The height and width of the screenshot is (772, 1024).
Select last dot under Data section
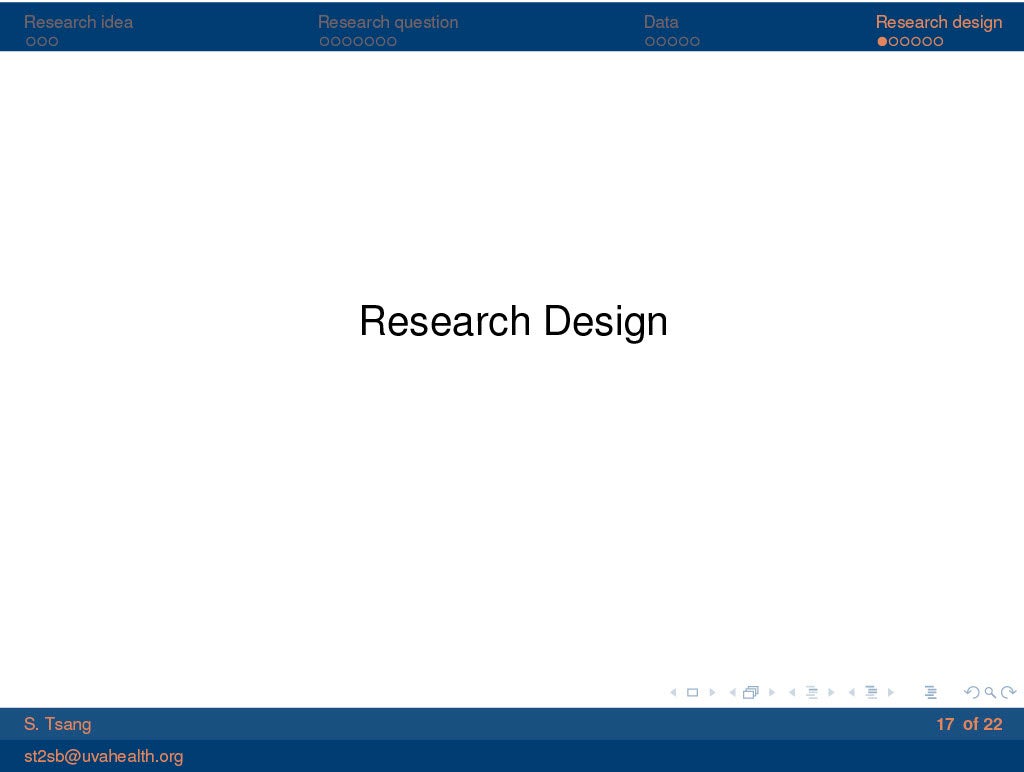[x=695, y=42]
